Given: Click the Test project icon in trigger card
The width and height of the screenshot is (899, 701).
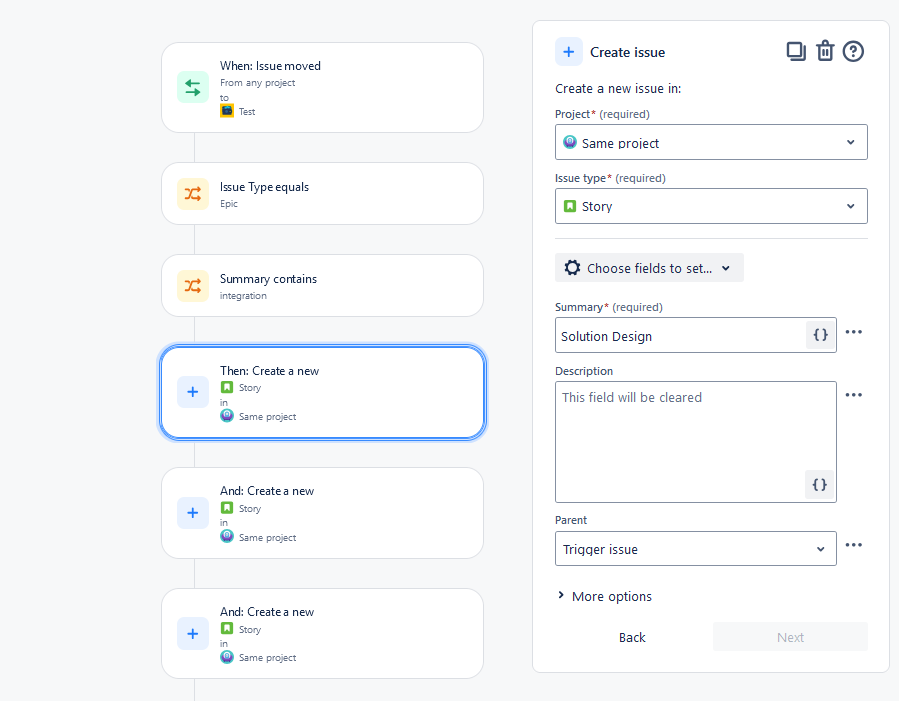Looking at the screenshot, I should tap(227, 111).
